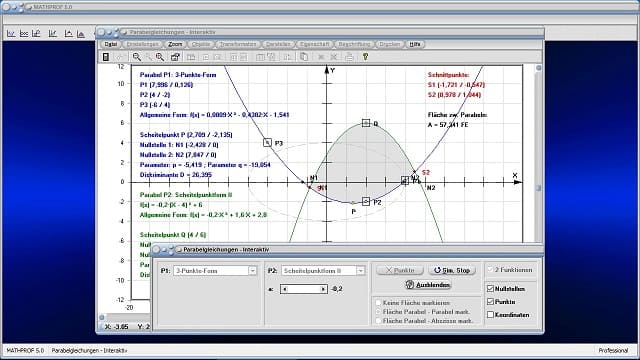Click the second graph icon in main toolbar

(24, 34)
